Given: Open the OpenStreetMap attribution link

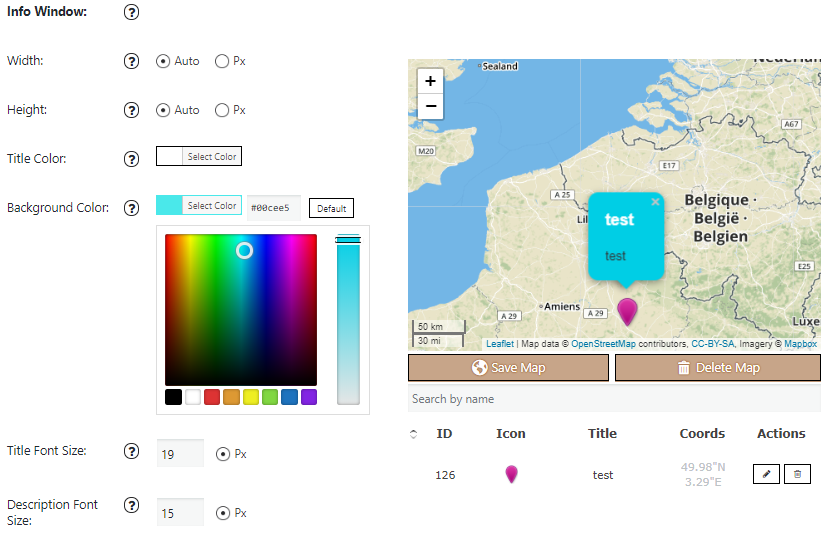Looking at the screenshot, I should tap(603, 344).
